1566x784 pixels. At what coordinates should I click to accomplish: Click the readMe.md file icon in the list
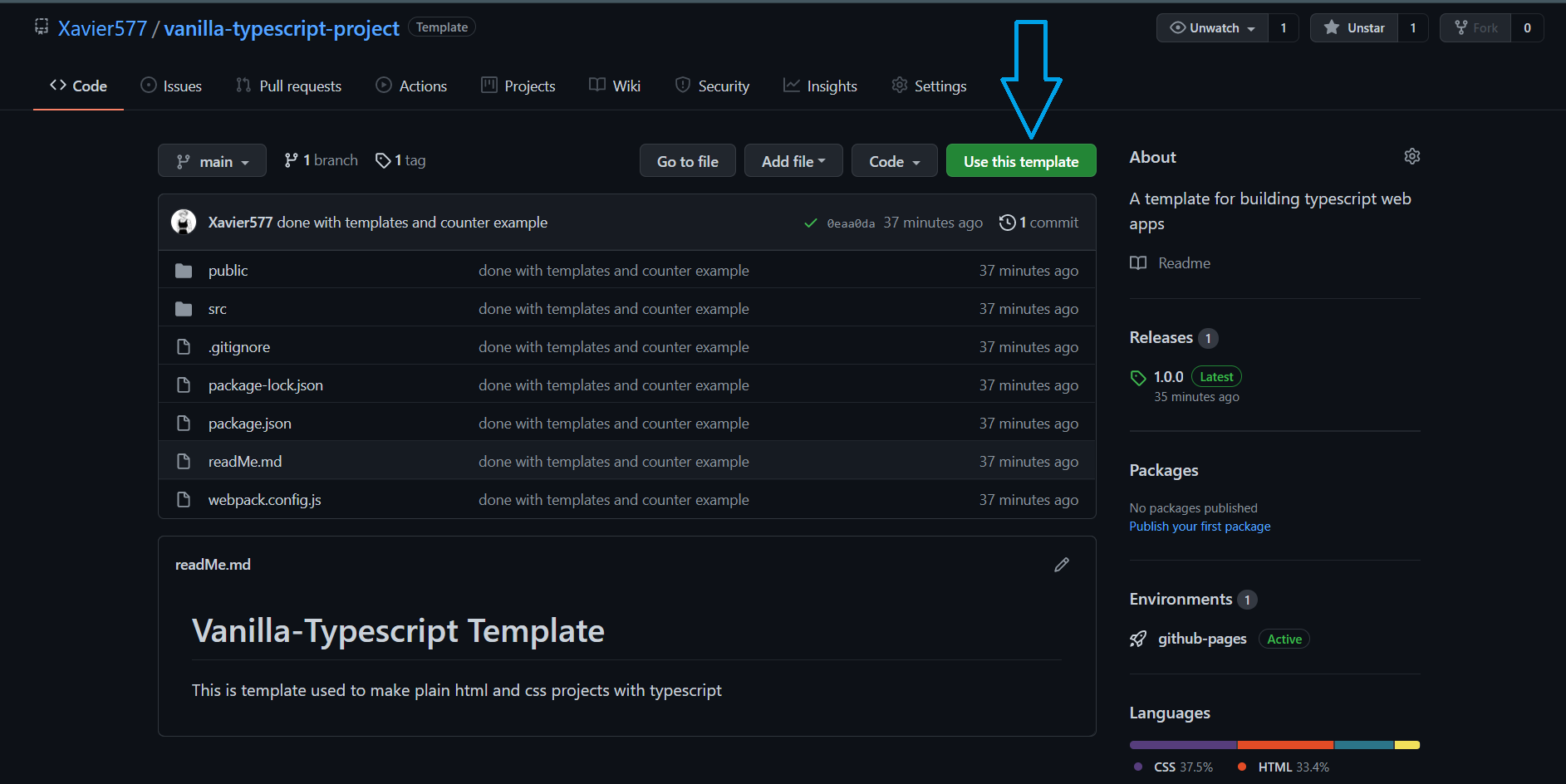click(x=184, y=462)
